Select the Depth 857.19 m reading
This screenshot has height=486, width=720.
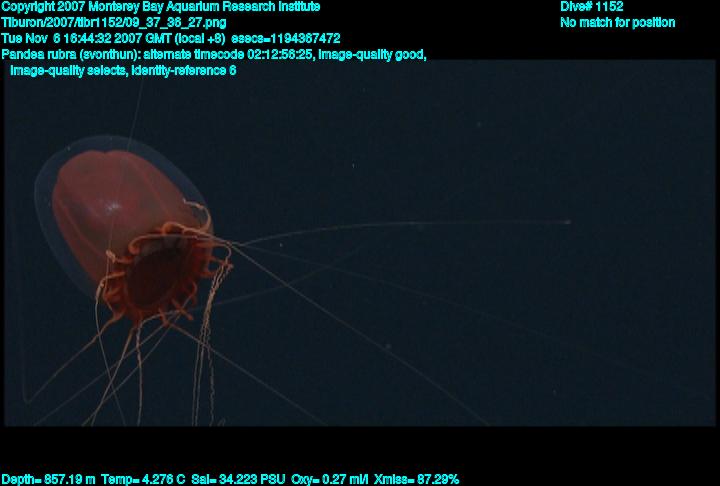point(48,479)
